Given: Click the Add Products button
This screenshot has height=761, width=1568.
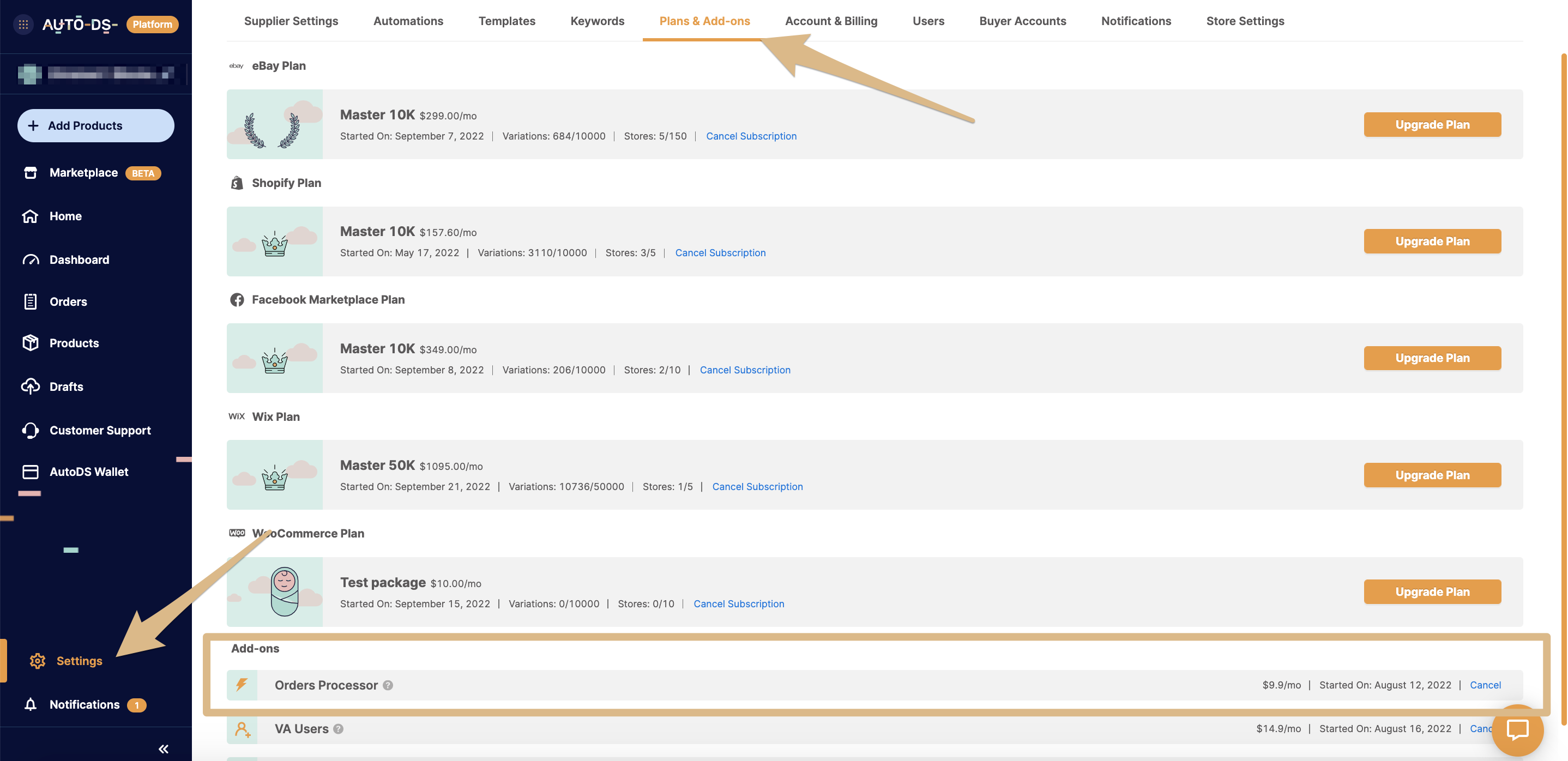Looking at the screenshot, I should 95,125.
